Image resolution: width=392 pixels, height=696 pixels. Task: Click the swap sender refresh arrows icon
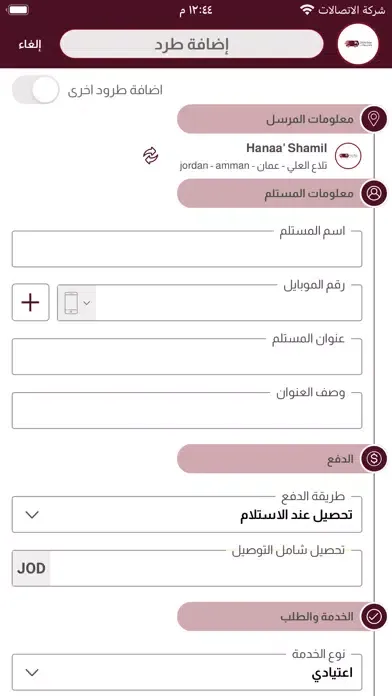pyautogui.click(x=150, y=156)
